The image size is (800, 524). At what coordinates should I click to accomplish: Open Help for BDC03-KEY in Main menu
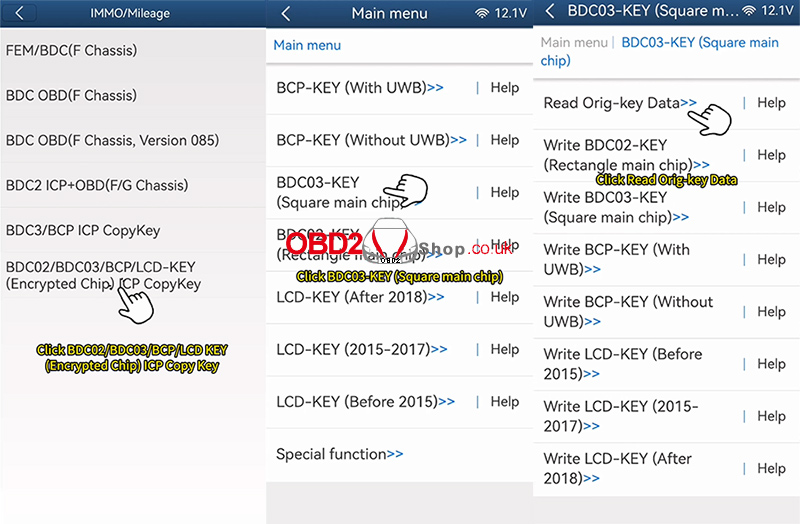tap(505, 192)
